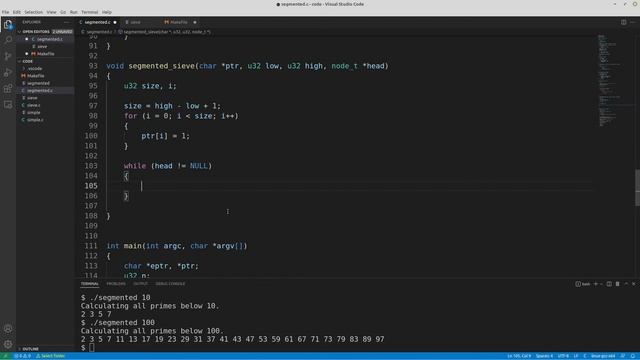Screen dimensions: 640x360
Task: Click the editor vertical scrollbar thumb
Action: click(x=638, y=188)
